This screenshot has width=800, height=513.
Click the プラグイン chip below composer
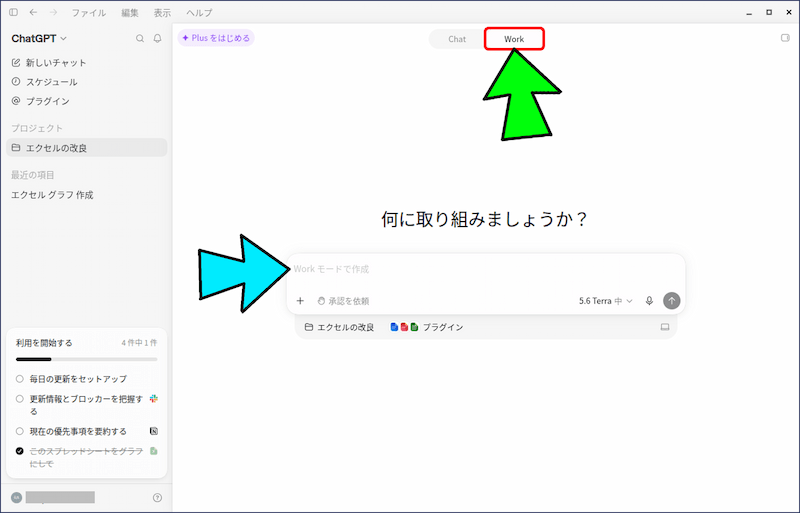(x=427, y=327)
